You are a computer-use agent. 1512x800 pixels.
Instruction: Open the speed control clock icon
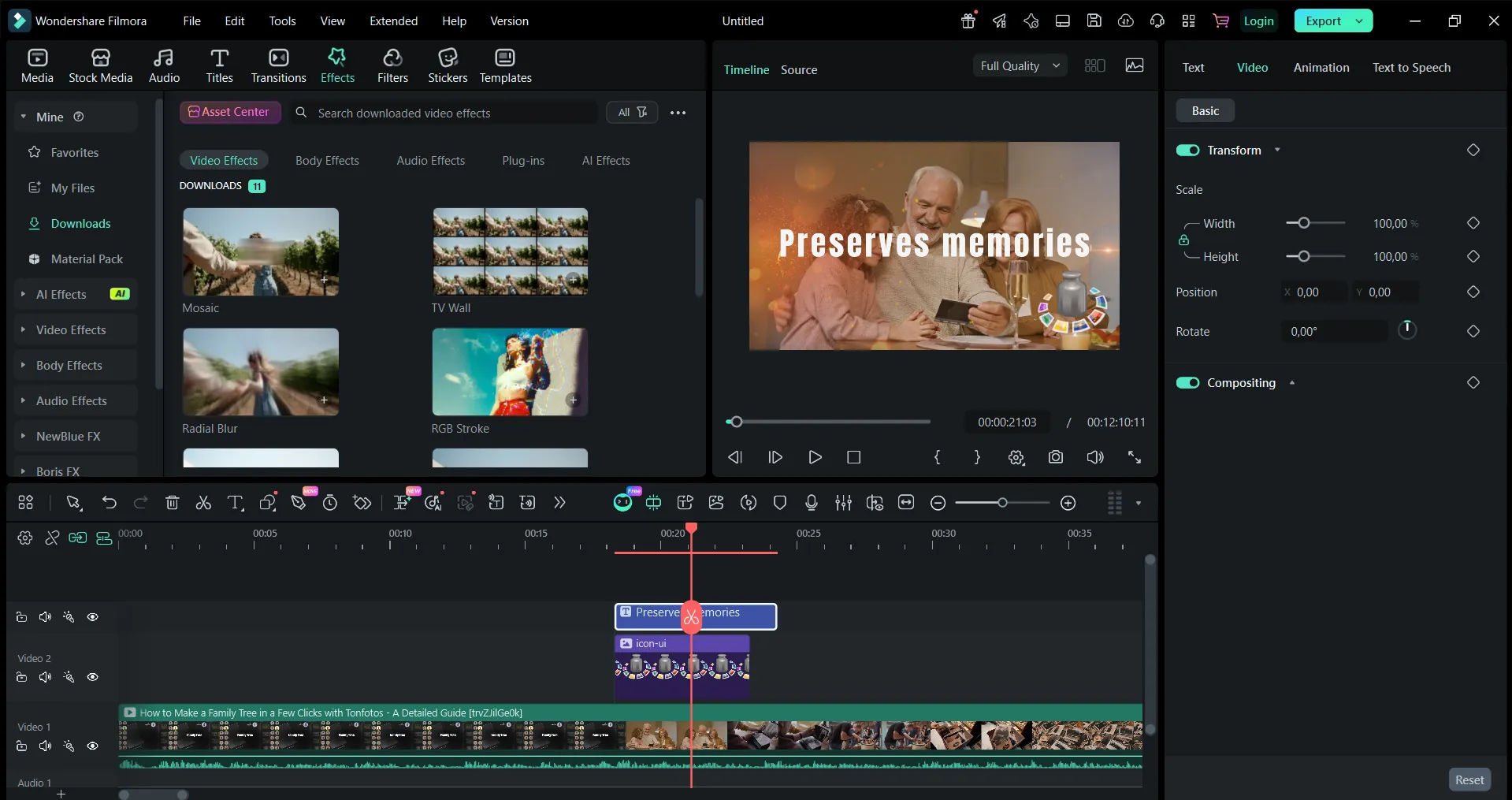pos(330,503)
